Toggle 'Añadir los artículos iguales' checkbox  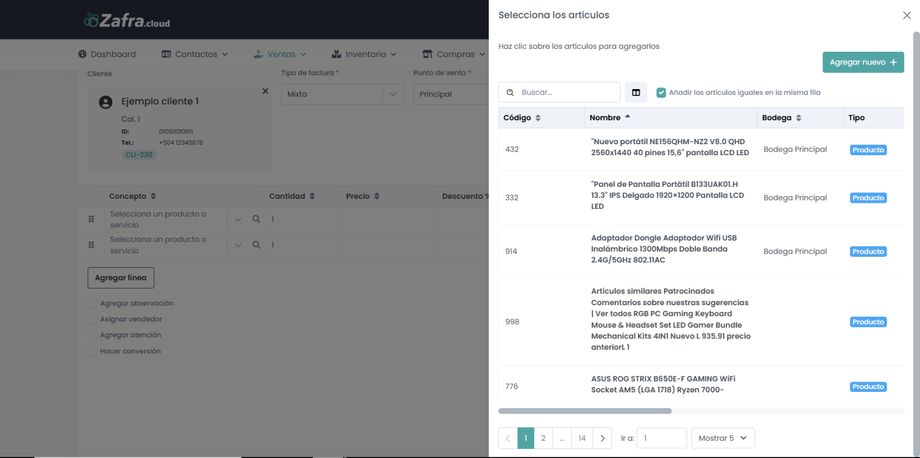tap(661, 93)
